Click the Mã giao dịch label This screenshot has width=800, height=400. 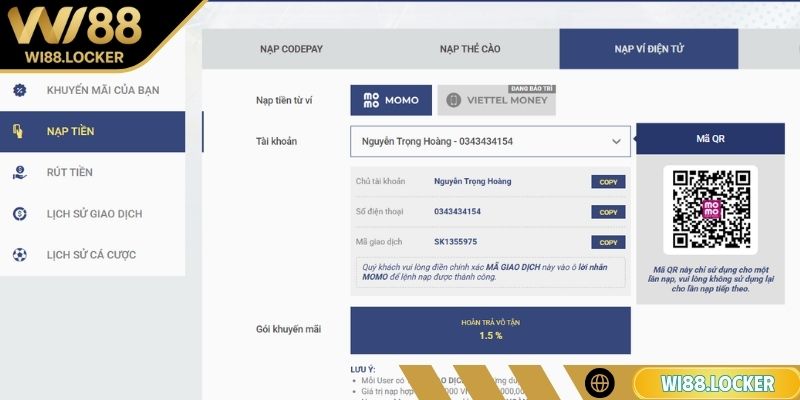pos(379,241)
